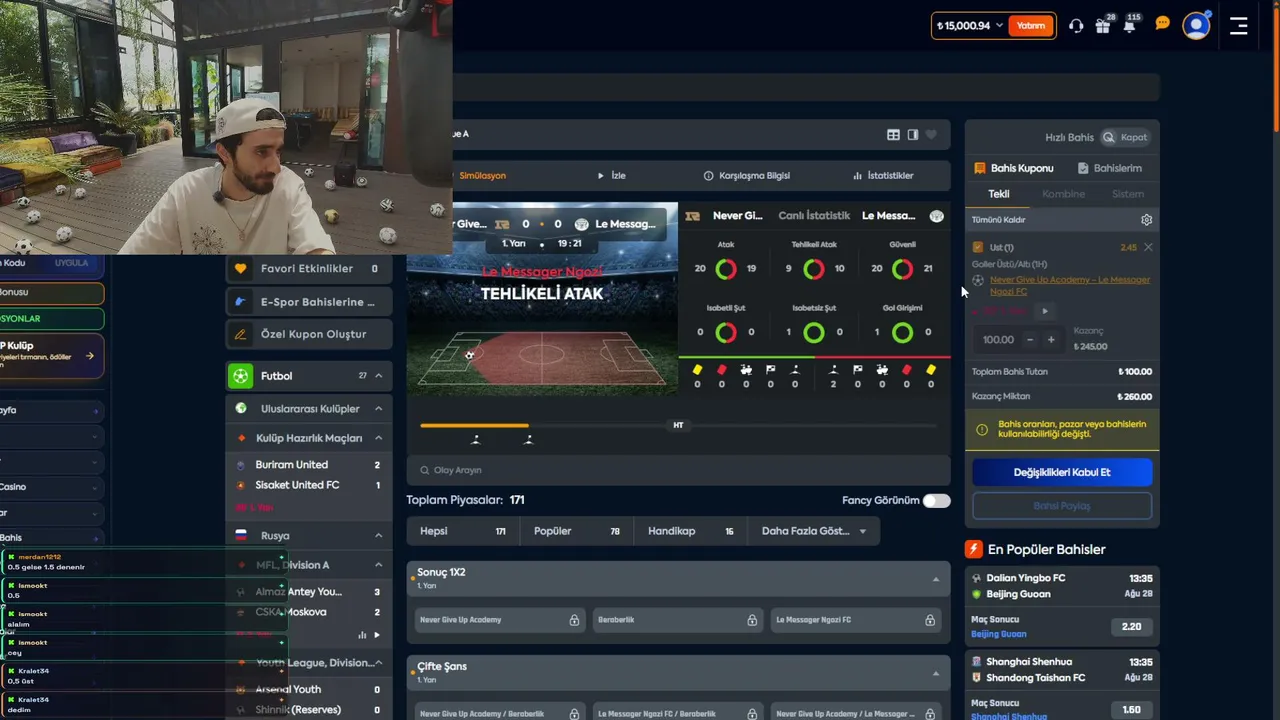The image size is (1280, 720).
Task: Collapse the Sonuç 1X2 market
Action: coord(936,579)
